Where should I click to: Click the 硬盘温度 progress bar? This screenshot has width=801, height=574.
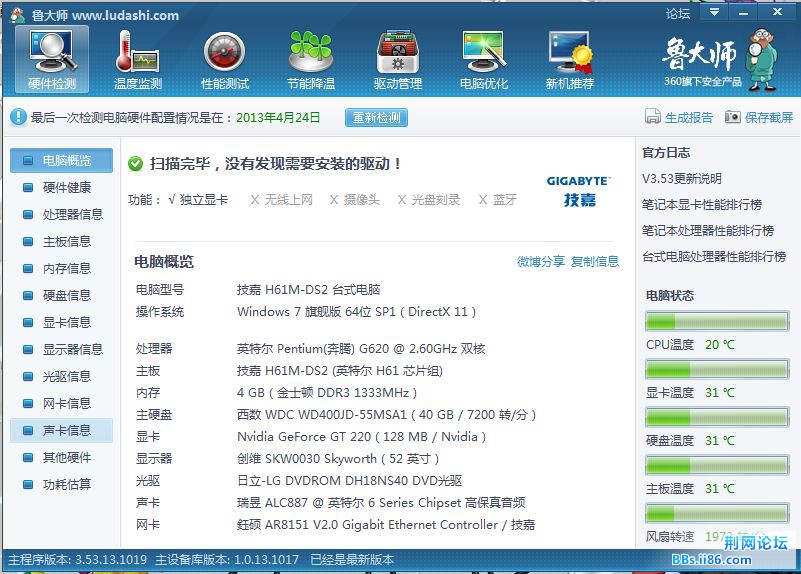tap(717, 417)
